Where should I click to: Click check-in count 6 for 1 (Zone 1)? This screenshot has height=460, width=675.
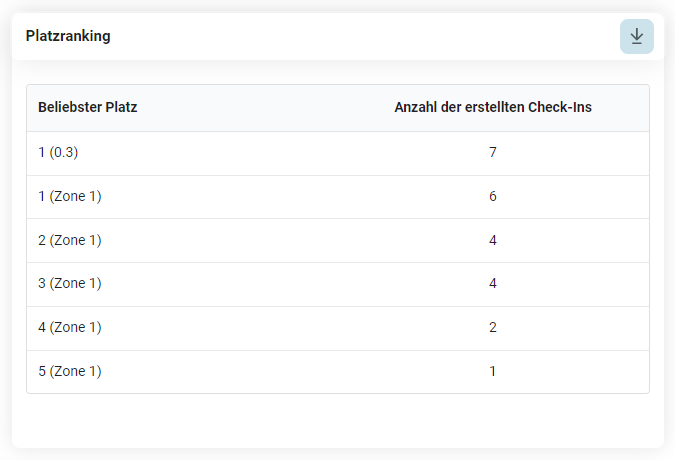coord(493,197)
